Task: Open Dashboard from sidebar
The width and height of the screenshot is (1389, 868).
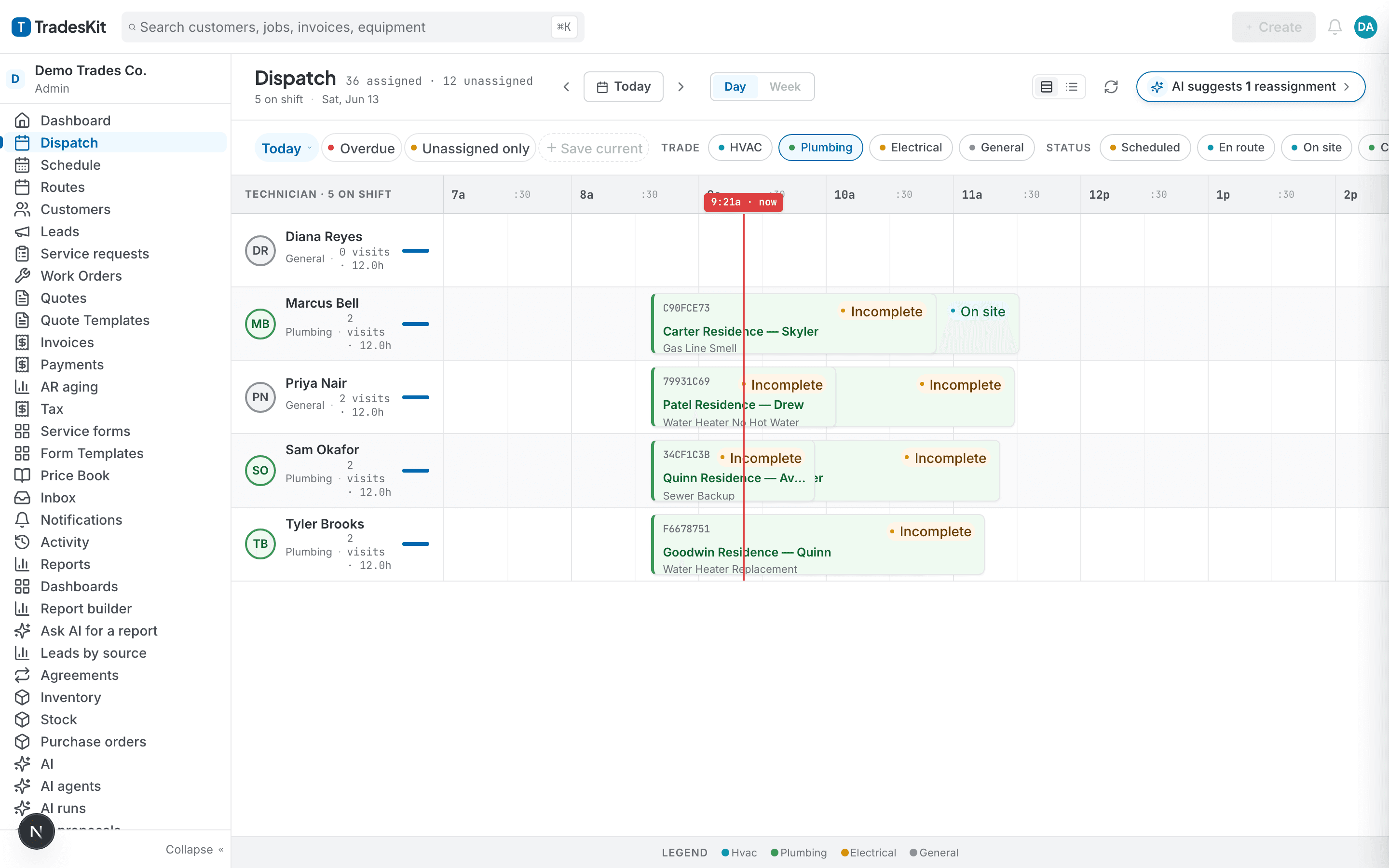Action: 115,120
